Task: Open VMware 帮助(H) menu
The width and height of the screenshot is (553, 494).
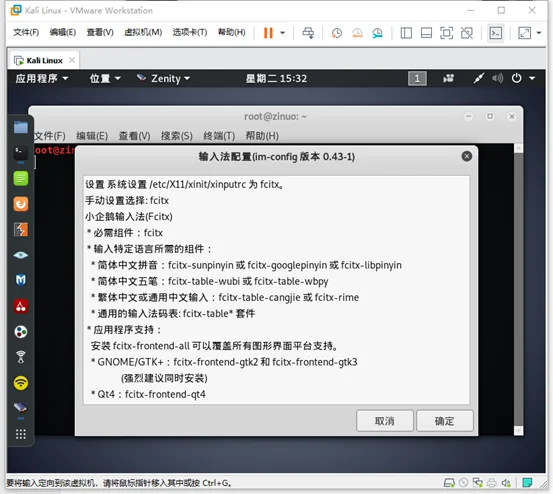Action: [x=232, y=32]
